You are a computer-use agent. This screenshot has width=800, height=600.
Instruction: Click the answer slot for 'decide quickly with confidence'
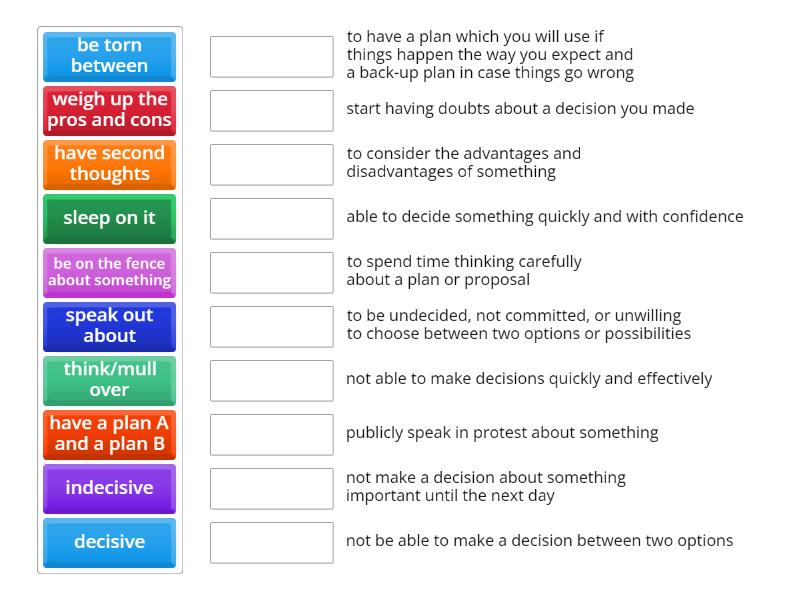point(272,218)
